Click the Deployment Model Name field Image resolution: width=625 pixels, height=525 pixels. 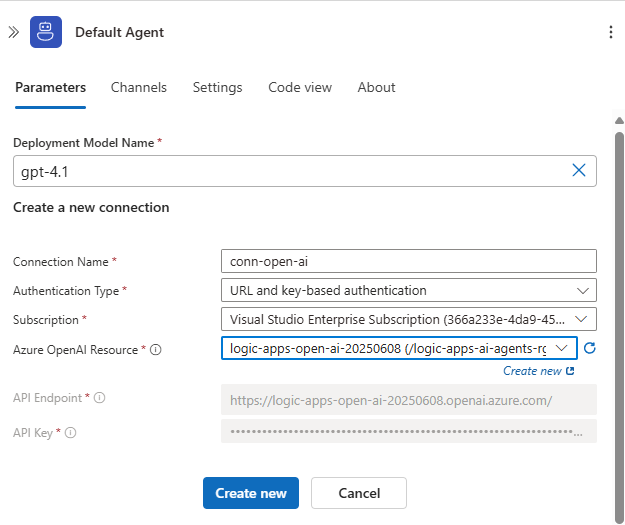(x=305, y=171)
